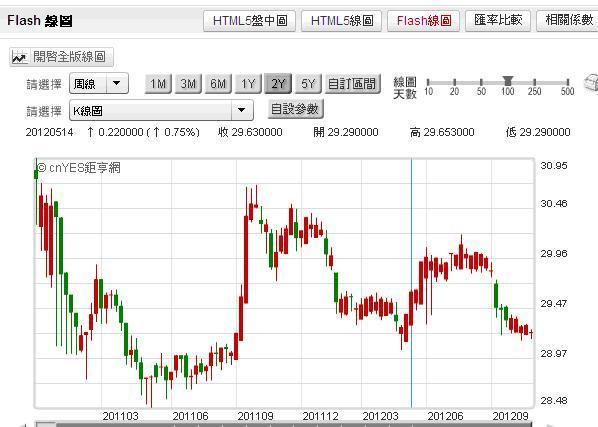Click the 28.48 price label
Image resolution: width=598 pixels, height=427 pixels.
(x=554, y=401)
